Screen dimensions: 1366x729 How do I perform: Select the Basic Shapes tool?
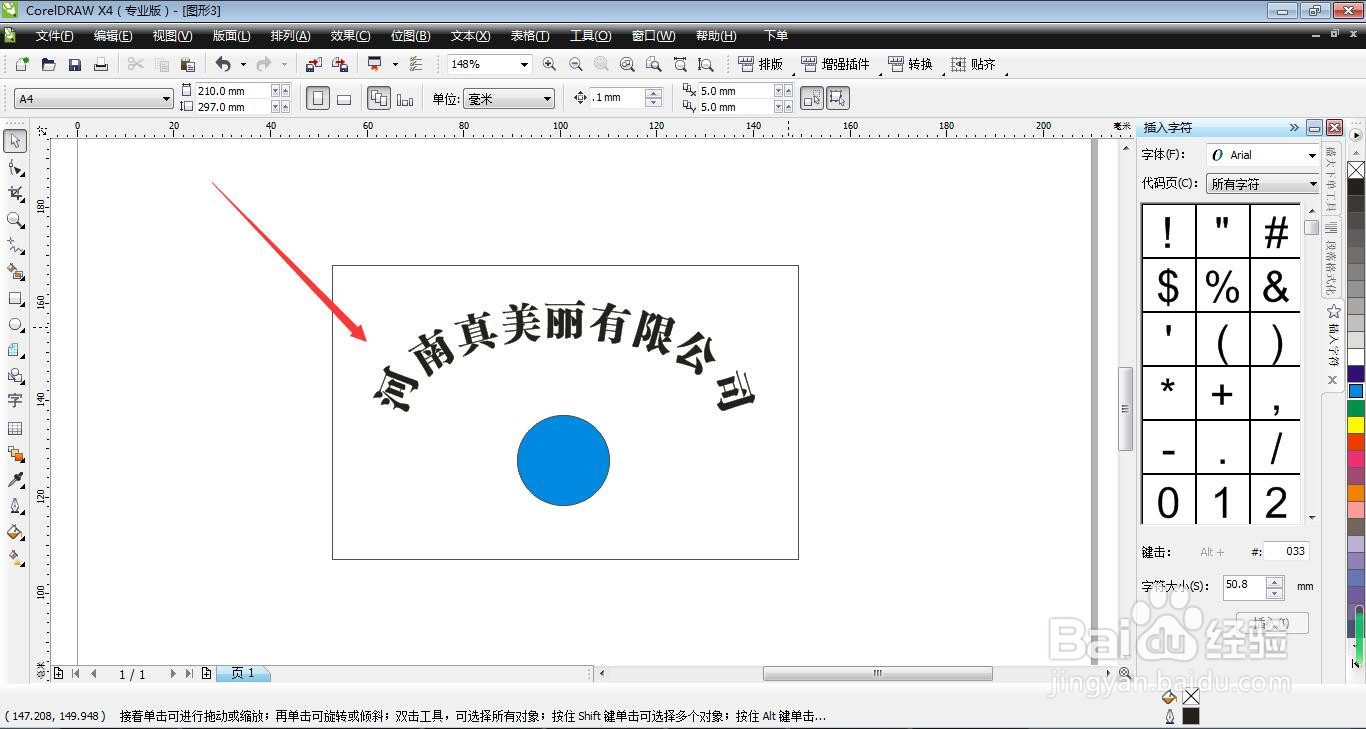tap(15, 376)
